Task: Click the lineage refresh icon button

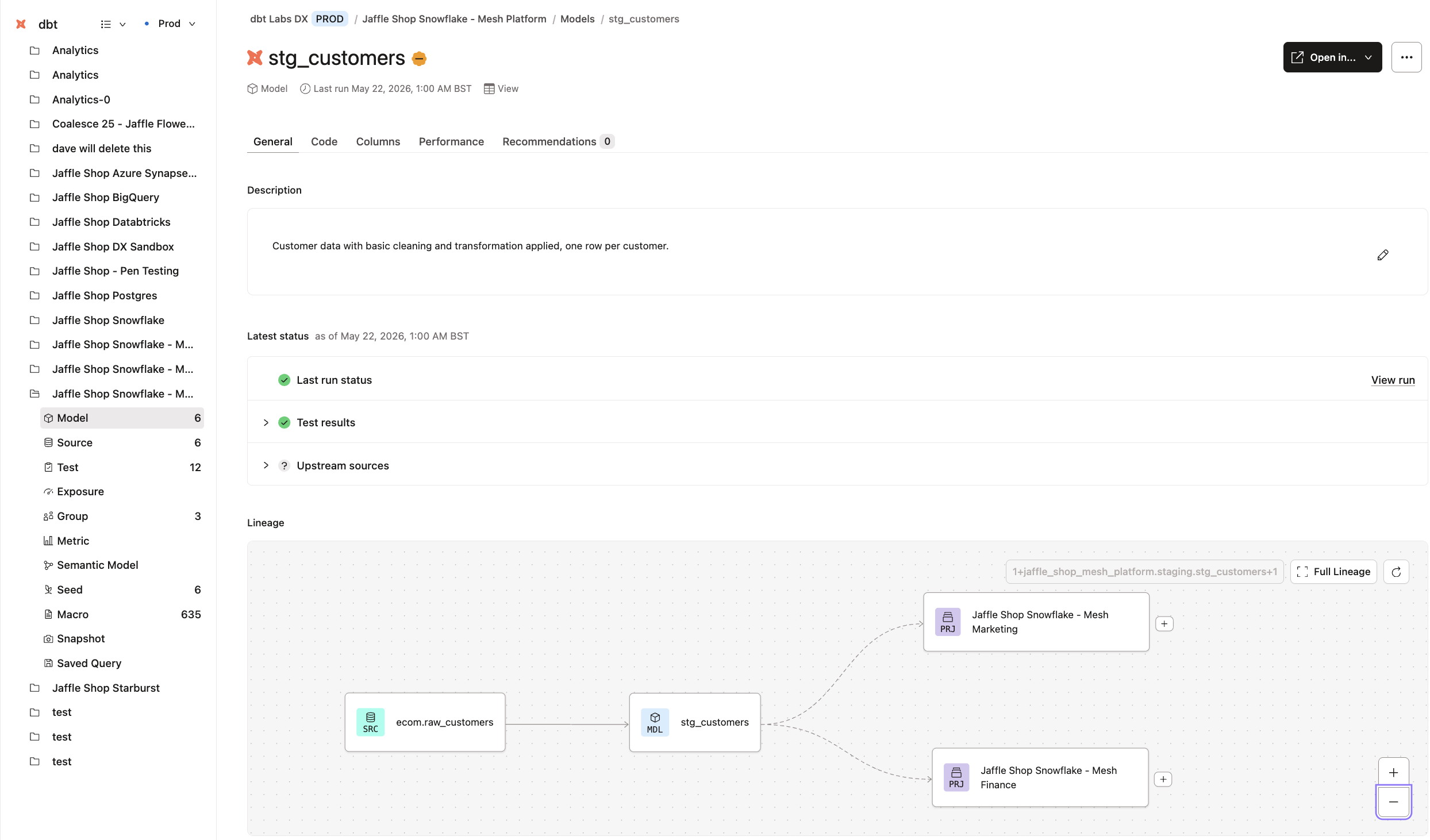Action: coord(1396,572)
